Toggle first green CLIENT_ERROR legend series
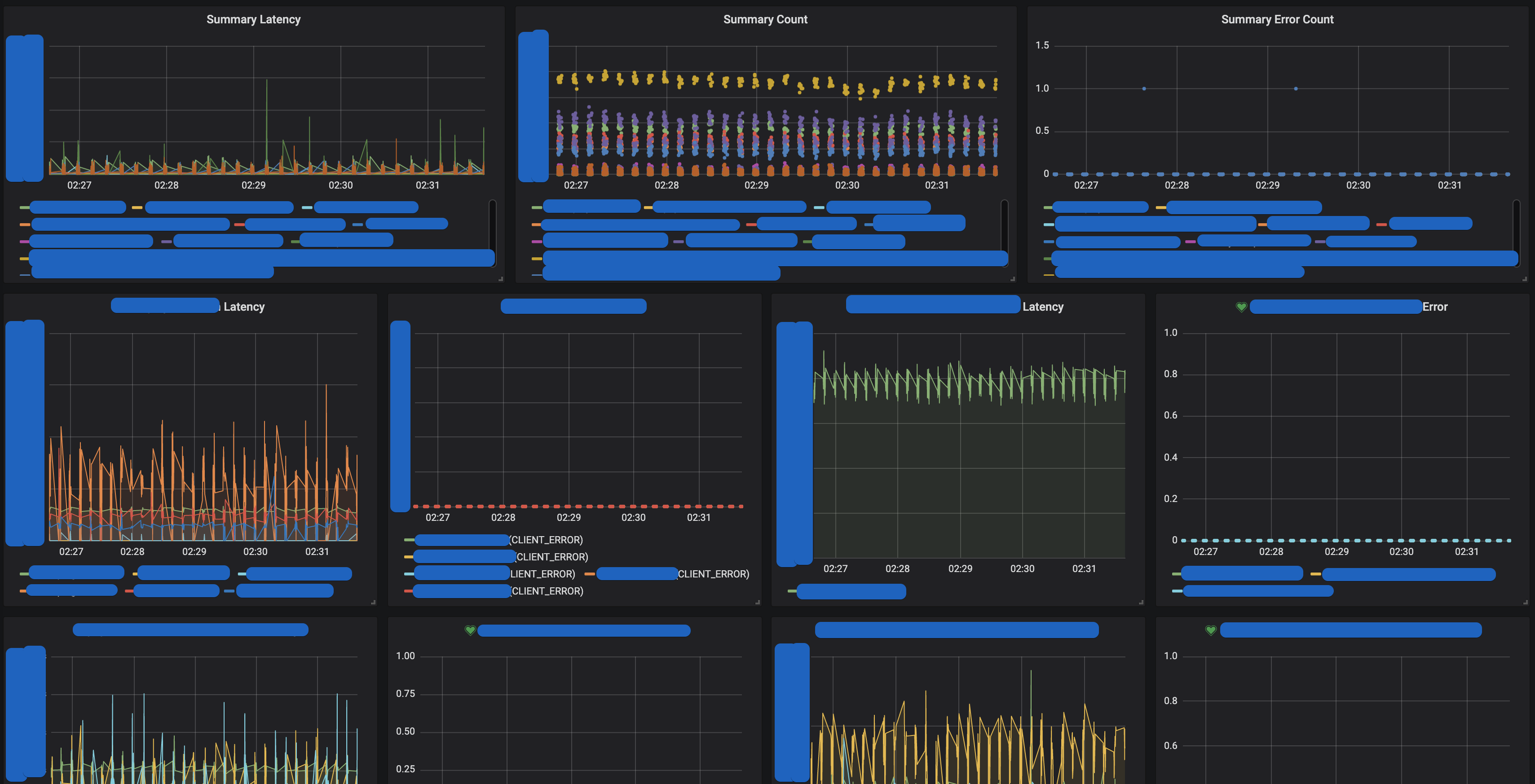The height and width of the screenshot is (784, 1535). (546, 540)
